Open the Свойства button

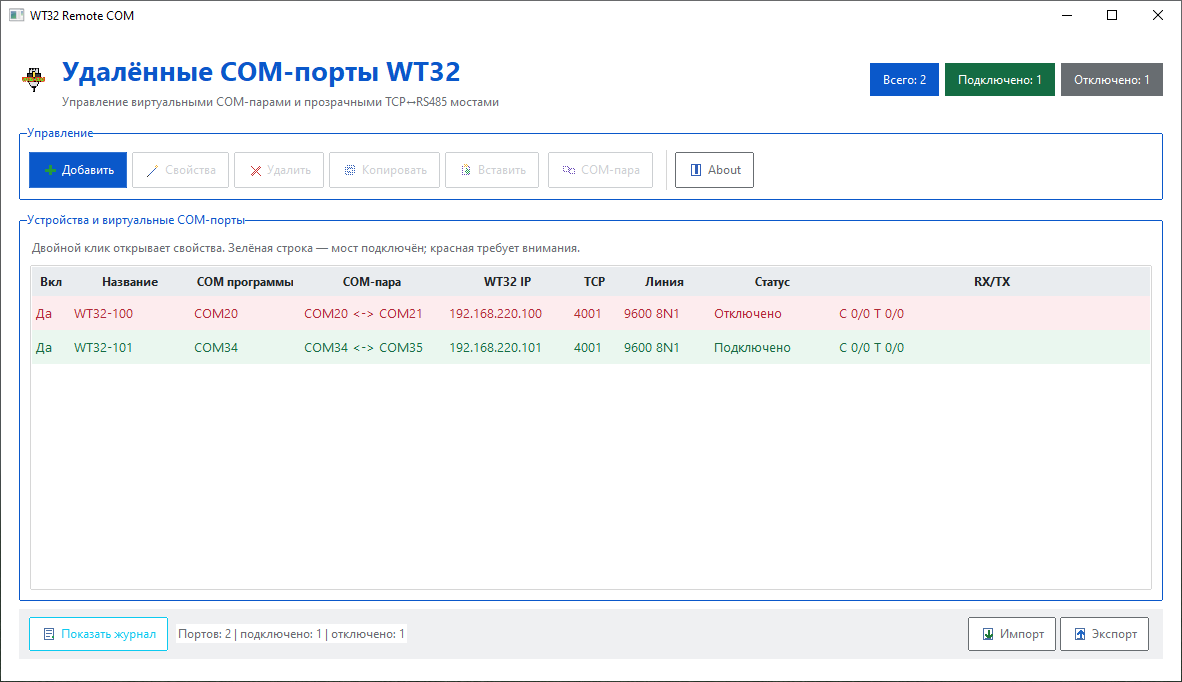(x=180, y=170)
